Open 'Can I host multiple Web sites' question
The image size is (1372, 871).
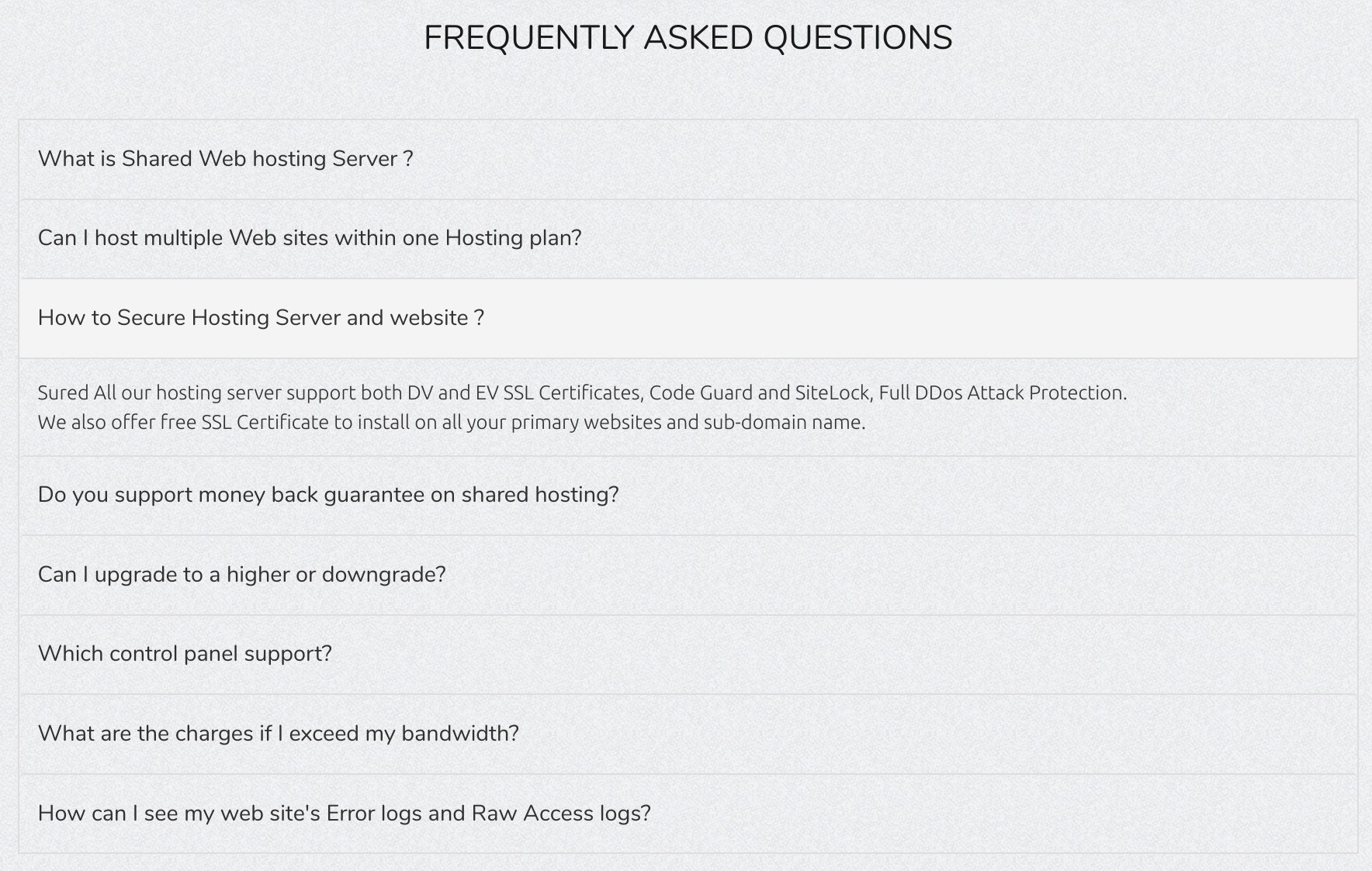688,239
